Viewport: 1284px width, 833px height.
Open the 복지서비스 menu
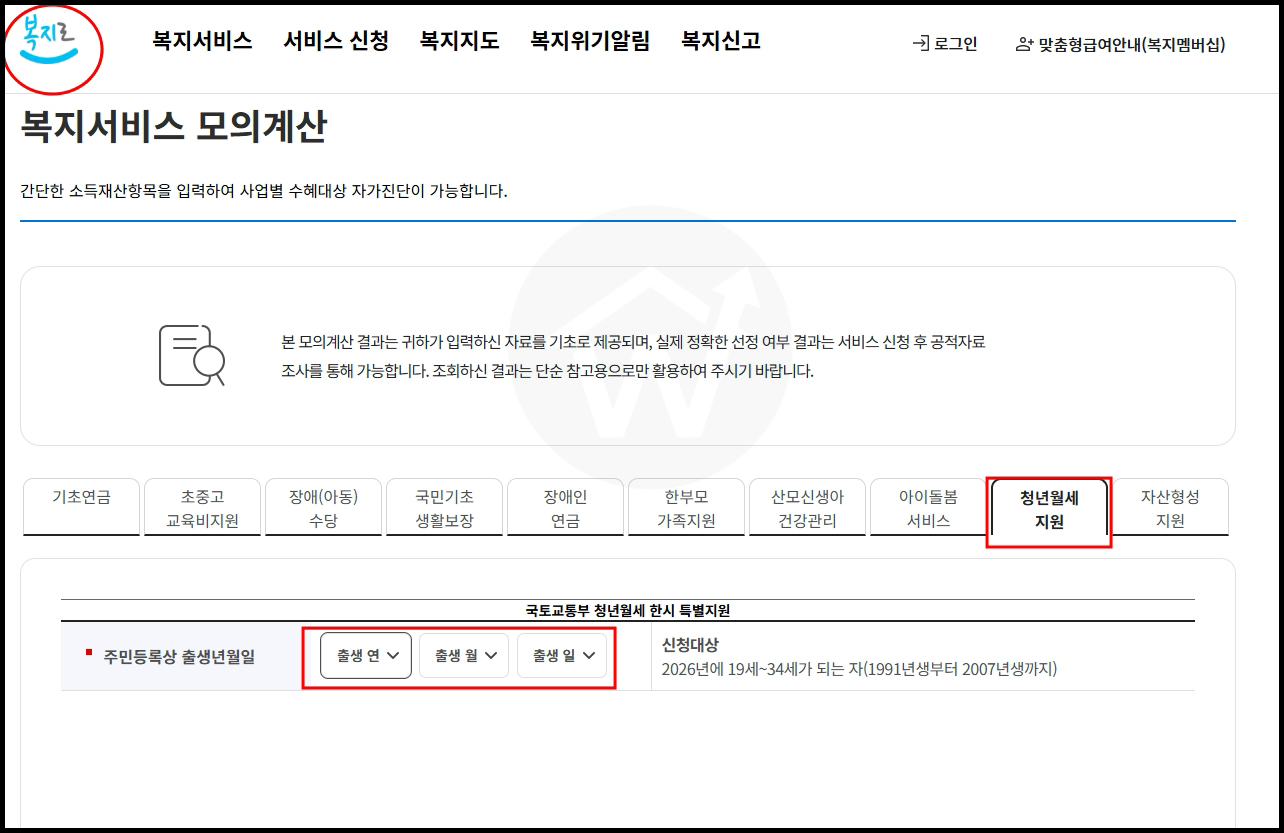201,41
